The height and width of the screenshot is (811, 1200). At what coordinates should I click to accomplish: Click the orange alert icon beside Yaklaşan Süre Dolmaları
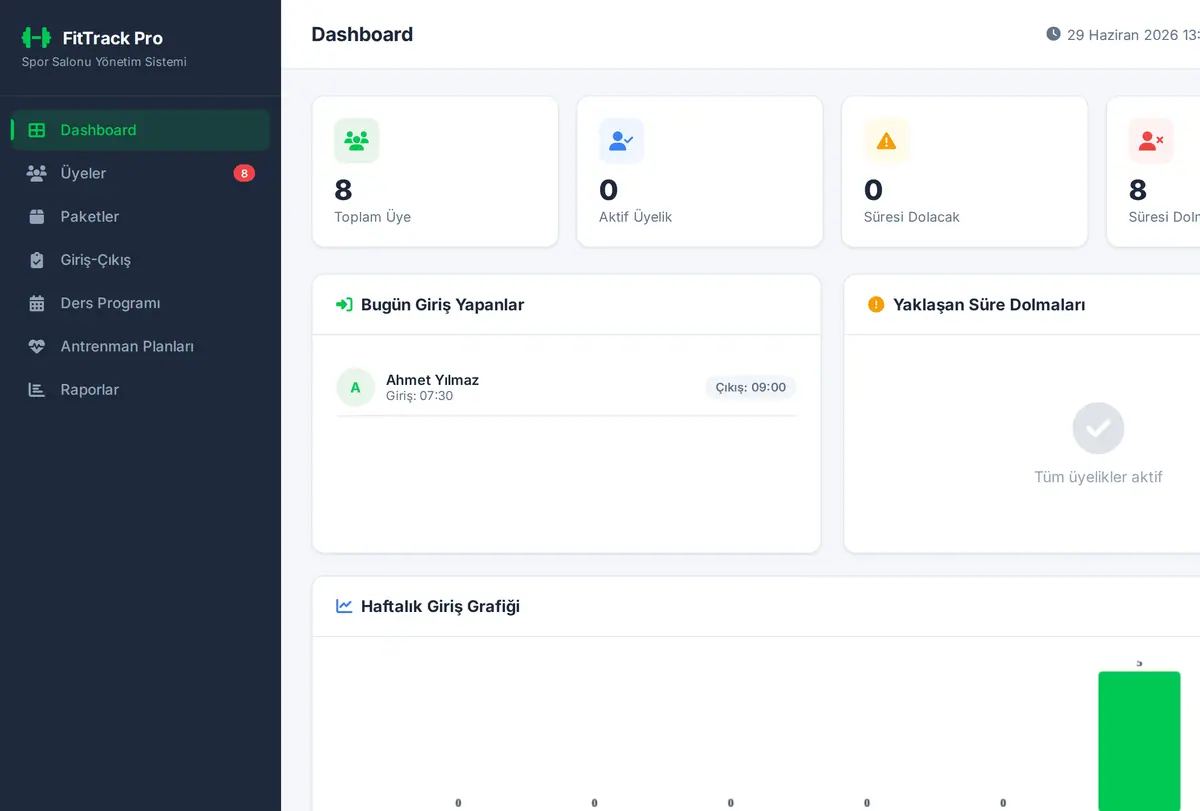[x=876, y=305]
